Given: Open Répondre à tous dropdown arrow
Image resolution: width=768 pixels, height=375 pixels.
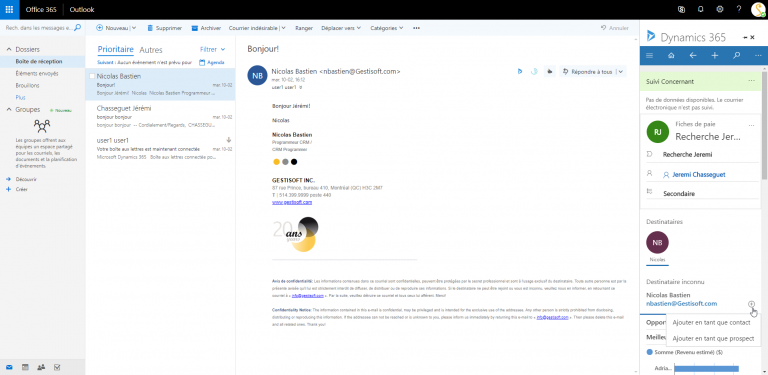Looking at the screenshot, I should click(x=621, y=71).
